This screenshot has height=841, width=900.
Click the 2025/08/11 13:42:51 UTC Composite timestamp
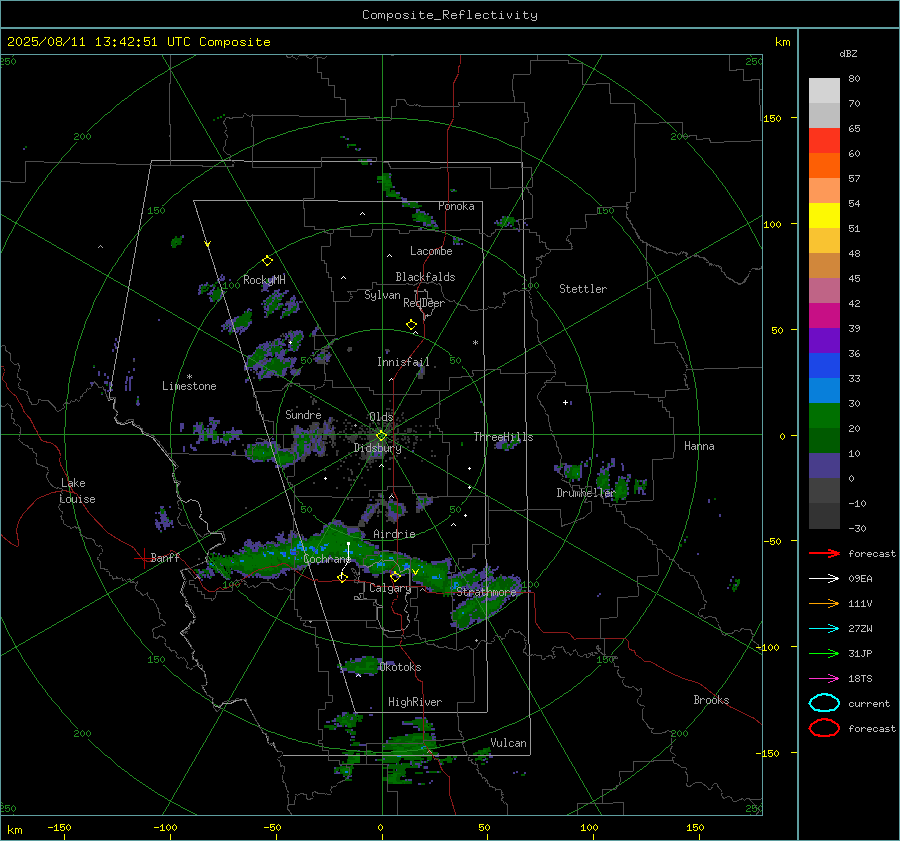(x=138, y=42)
